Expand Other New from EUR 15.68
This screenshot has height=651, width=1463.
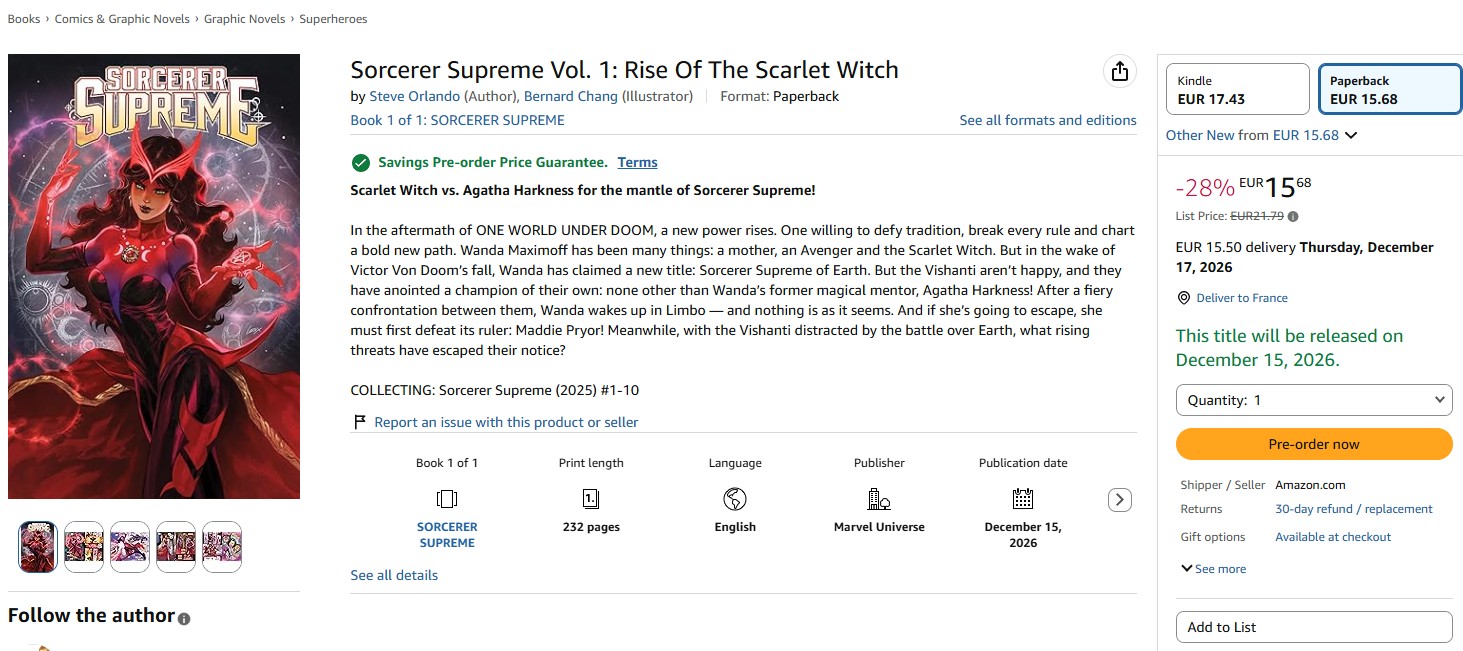coord(1261,135)
